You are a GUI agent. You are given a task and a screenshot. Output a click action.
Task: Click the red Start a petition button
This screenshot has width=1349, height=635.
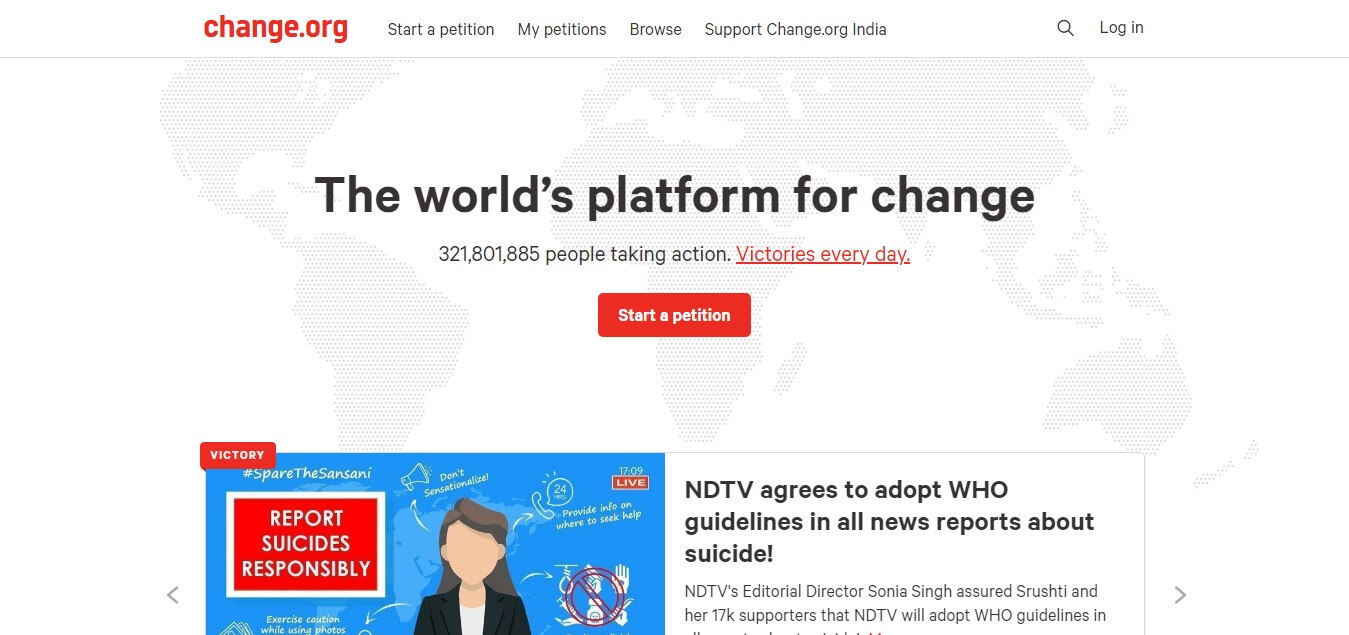click(674, 315)
